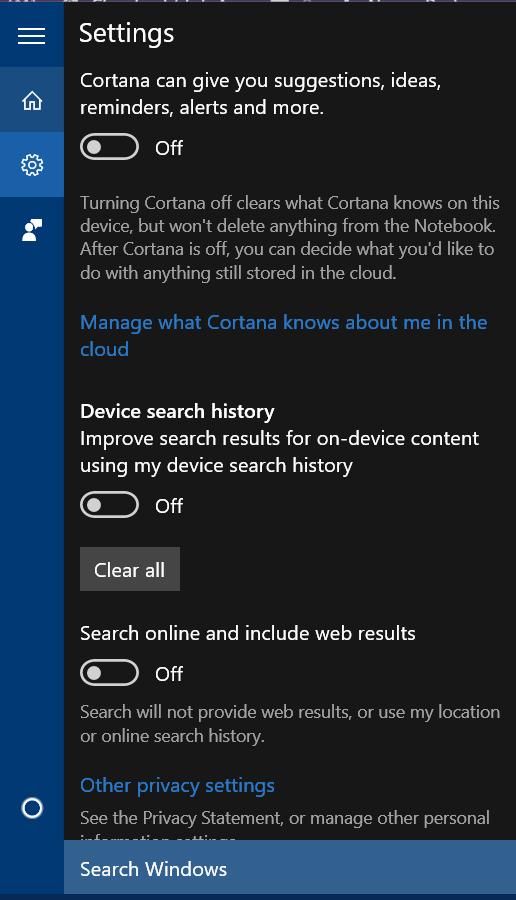Viewport: 516px width, 900px height.
Task: Click the Search Windows box
Action: (x=290, y=869)
